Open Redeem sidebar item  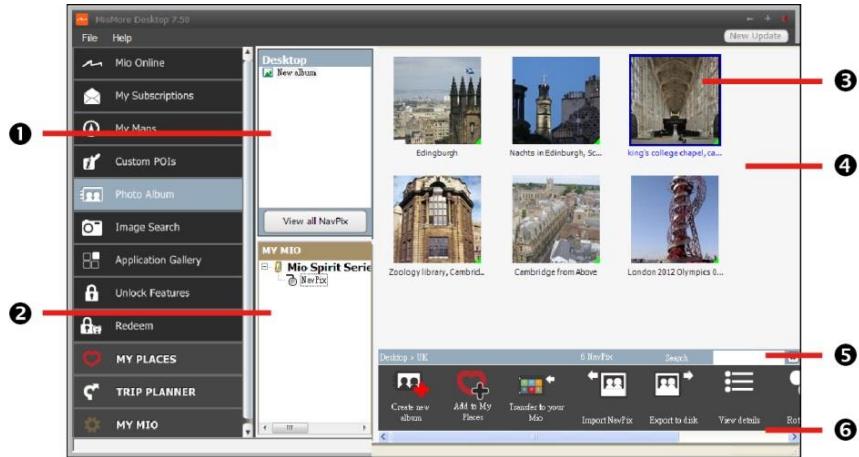point(158,326)
